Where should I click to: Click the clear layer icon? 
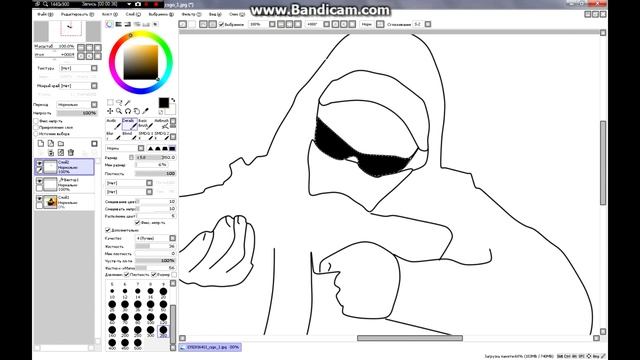tap(61, 153)
